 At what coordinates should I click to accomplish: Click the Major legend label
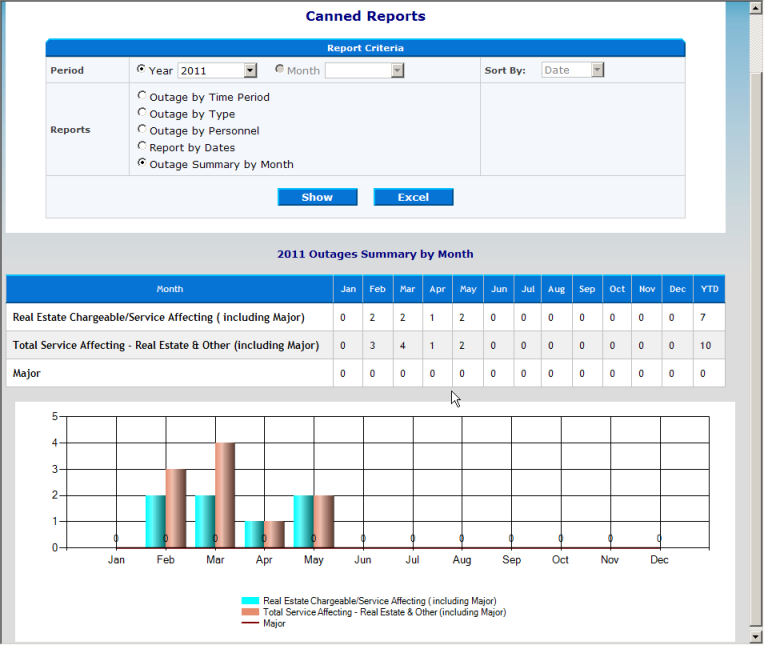pos(274,624)
